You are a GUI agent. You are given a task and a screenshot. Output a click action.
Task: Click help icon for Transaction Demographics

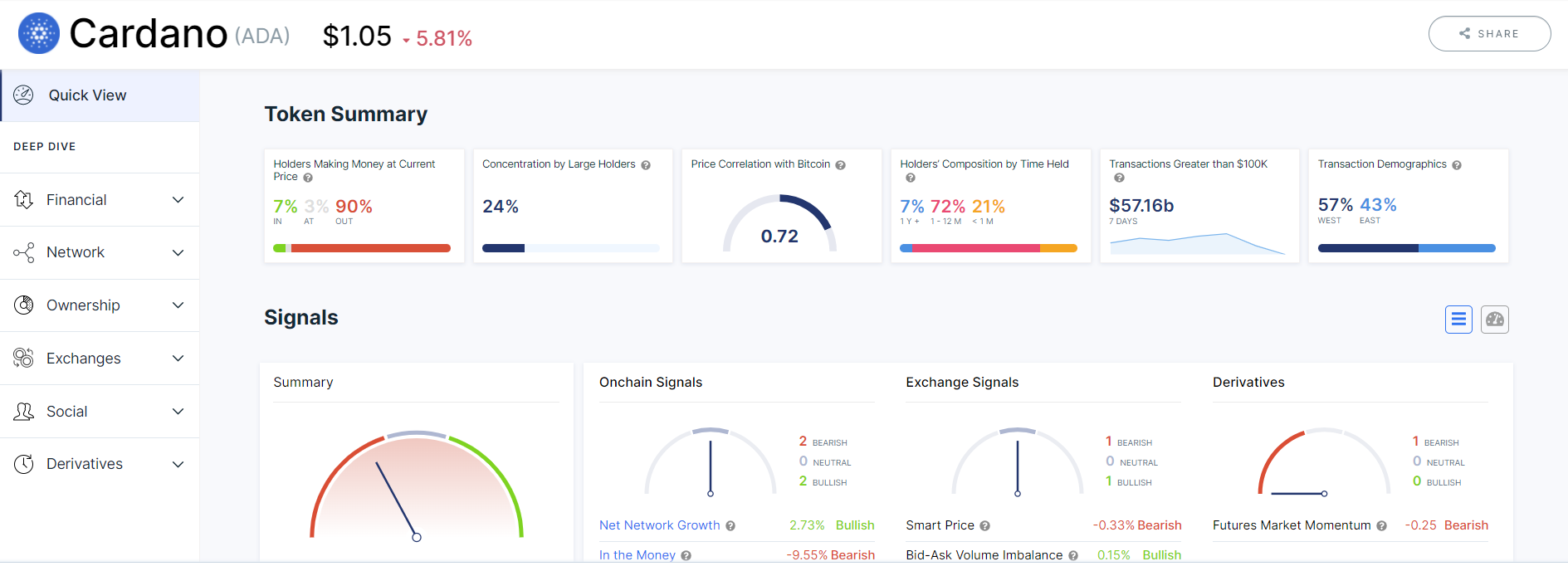point(1457,165)
